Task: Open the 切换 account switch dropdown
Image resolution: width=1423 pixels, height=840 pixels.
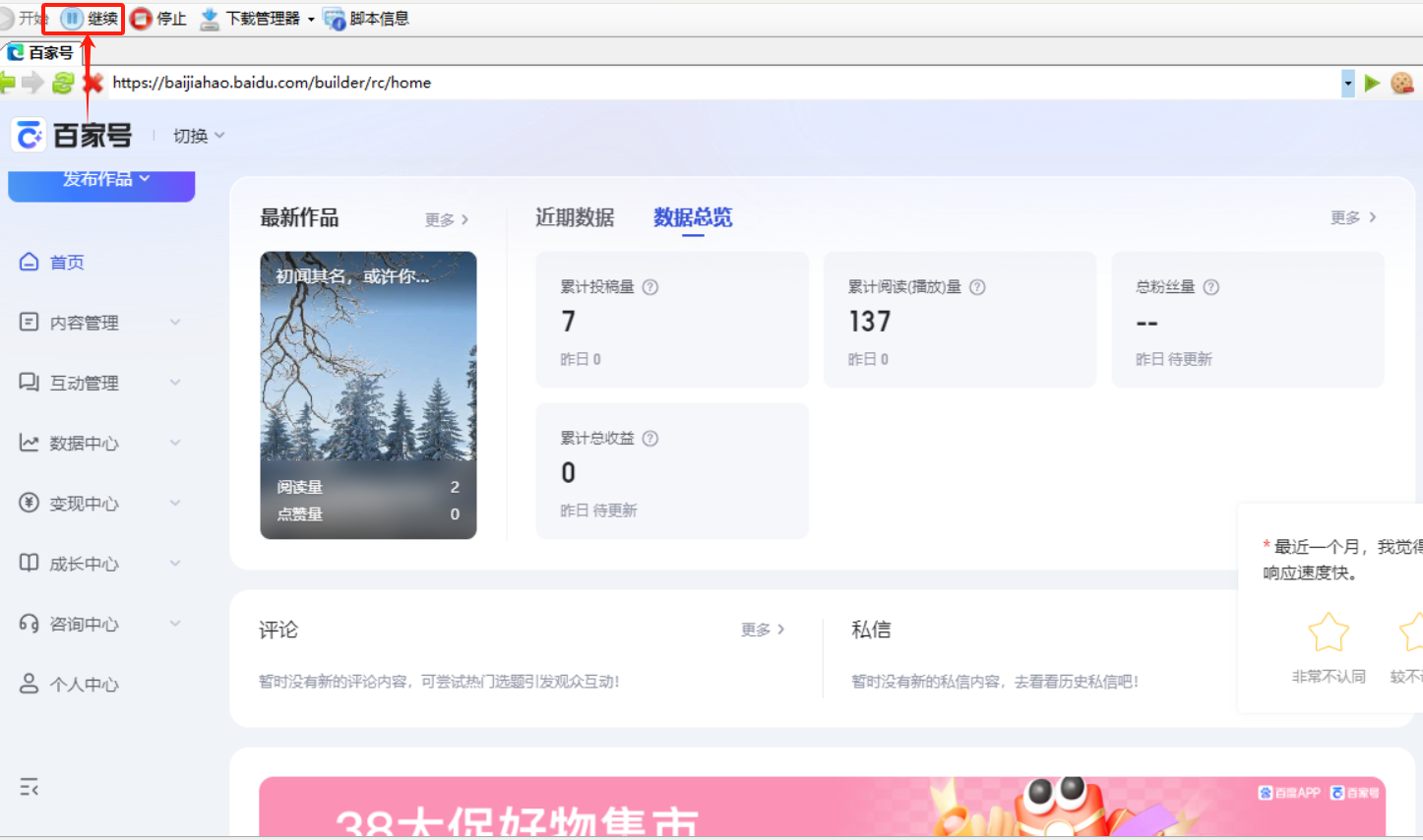Action: [x=199, y=136]
